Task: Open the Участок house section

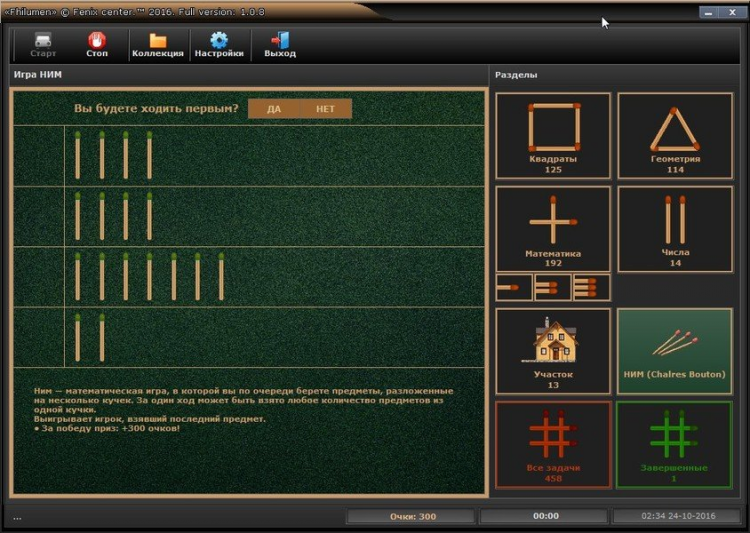Action: (553, 351)
